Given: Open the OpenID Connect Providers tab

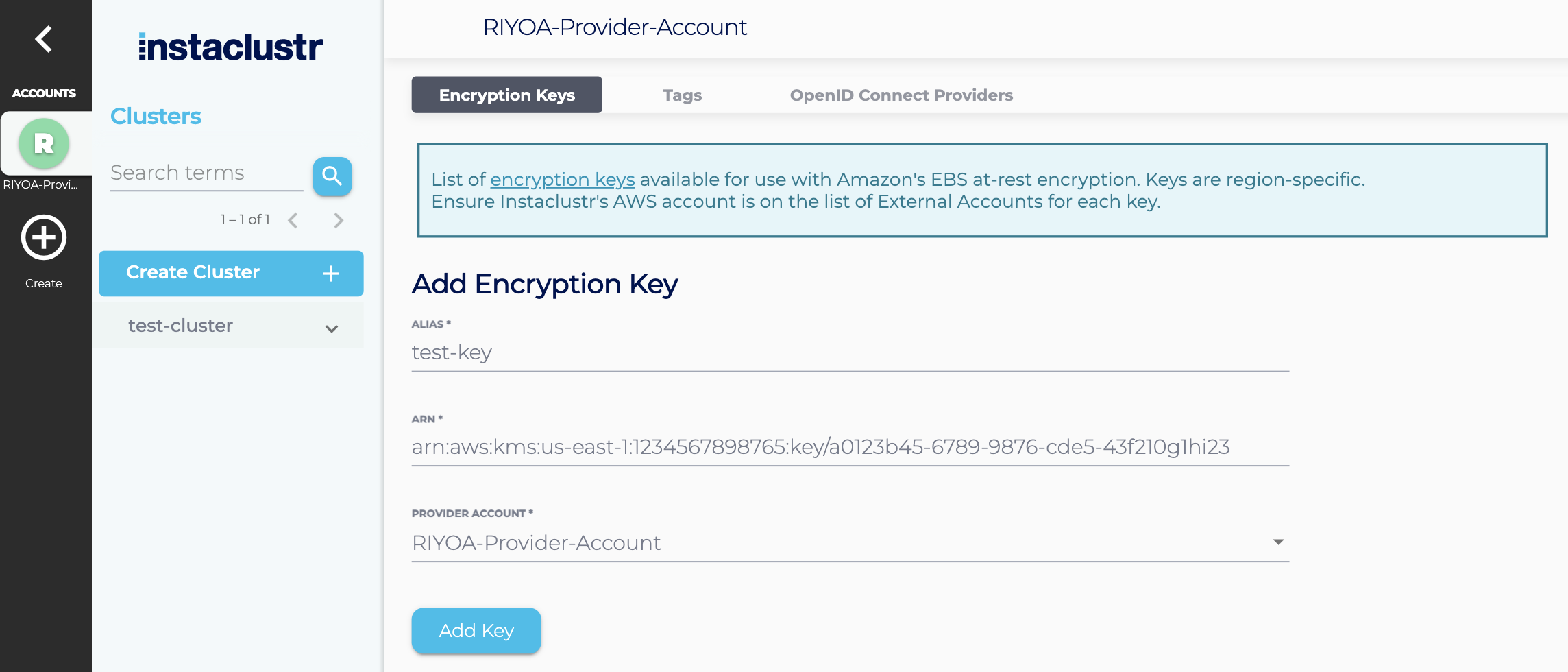Looking at the screenshot, I should pos(901,95).
